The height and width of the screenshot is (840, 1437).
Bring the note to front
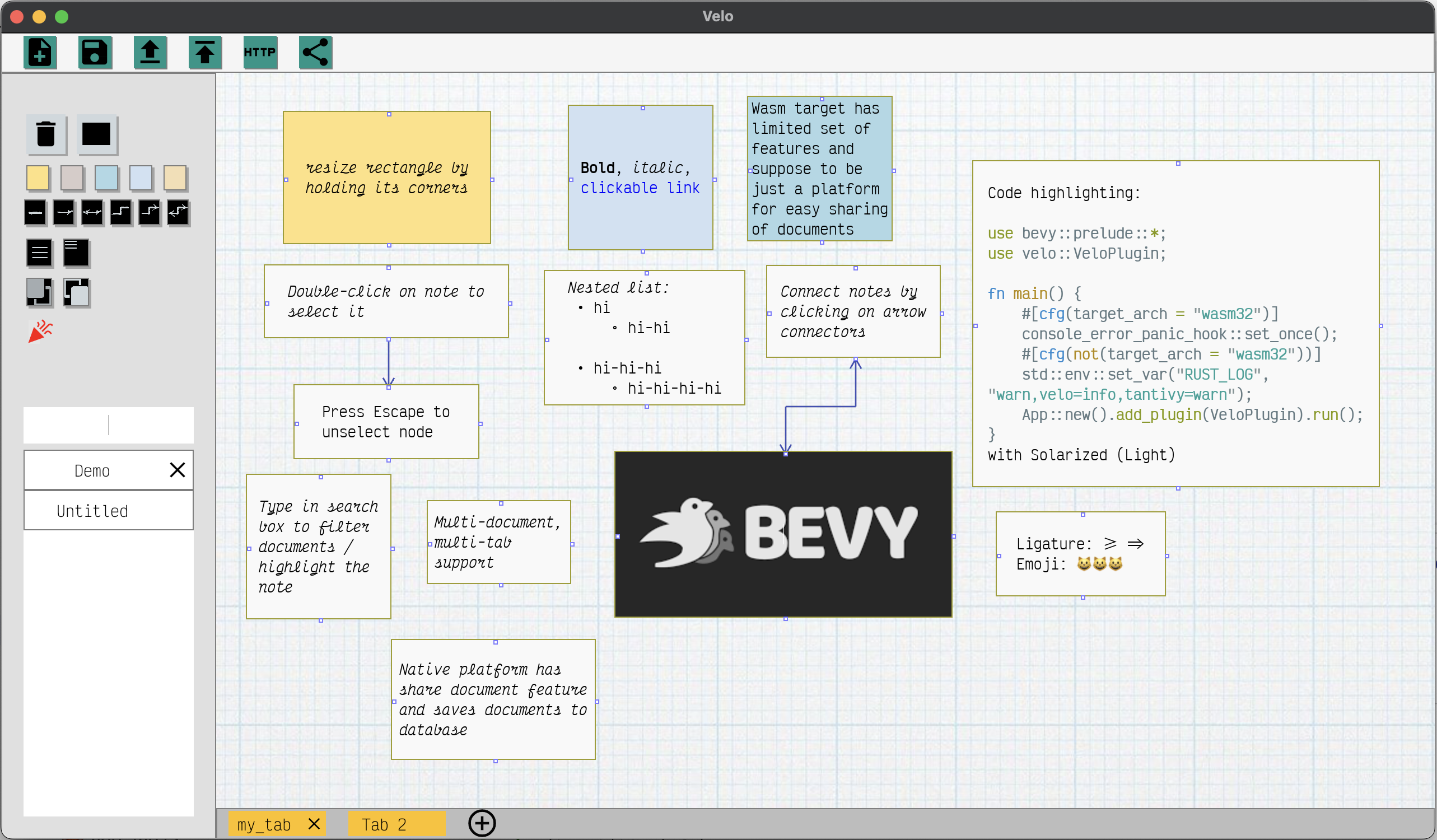point(76,292)
